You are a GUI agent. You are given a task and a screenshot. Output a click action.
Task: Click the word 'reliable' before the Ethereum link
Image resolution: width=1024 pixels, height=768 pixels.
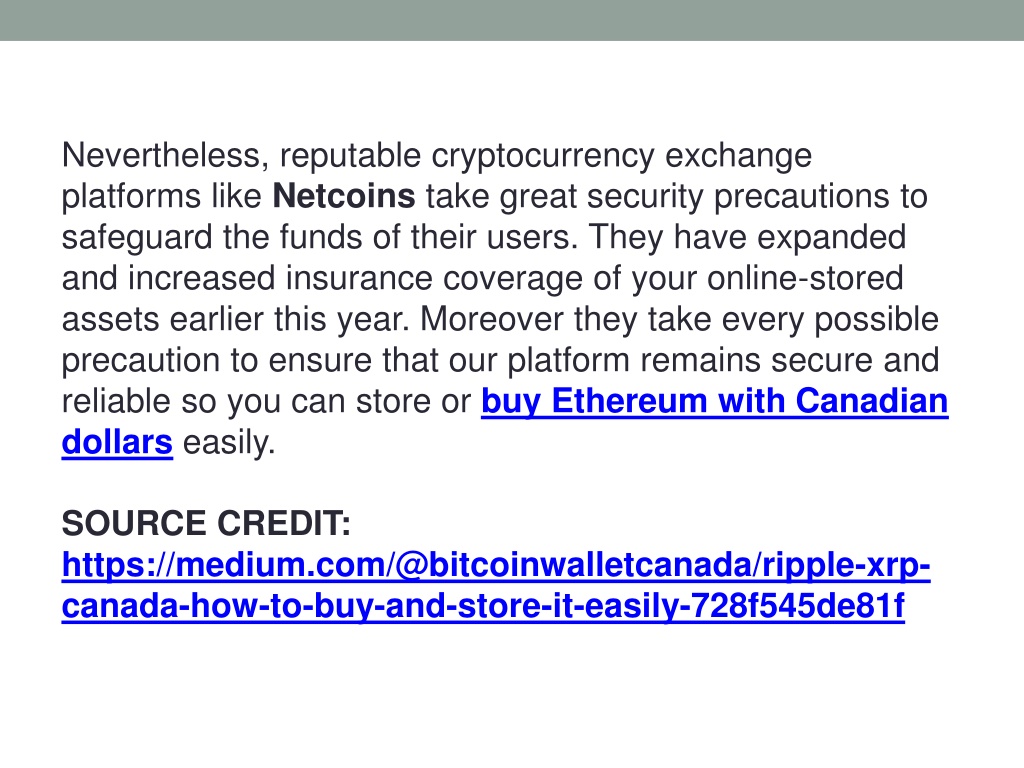click(116, 401)
